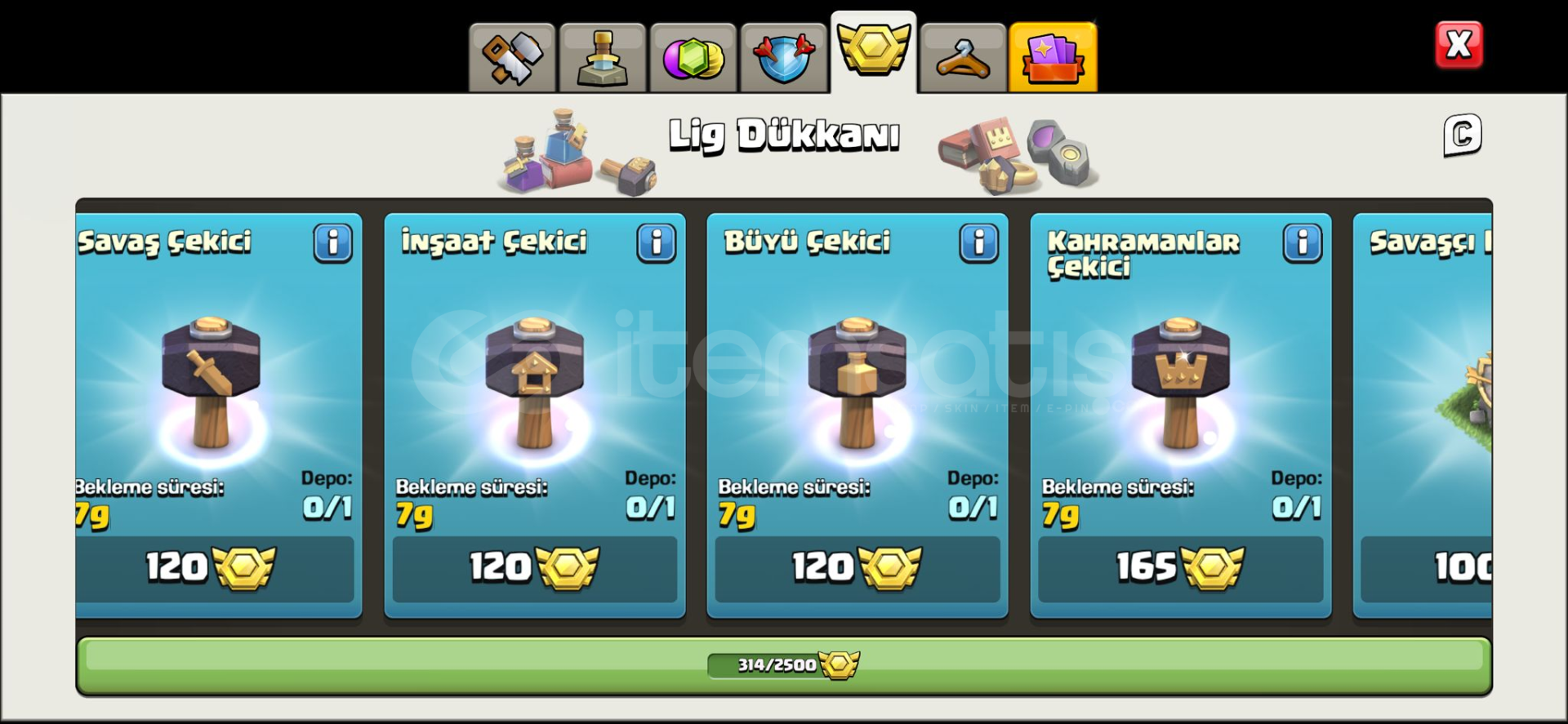
Task: Select the heroes hammer with crown emblem
Action: (1181, 382)
